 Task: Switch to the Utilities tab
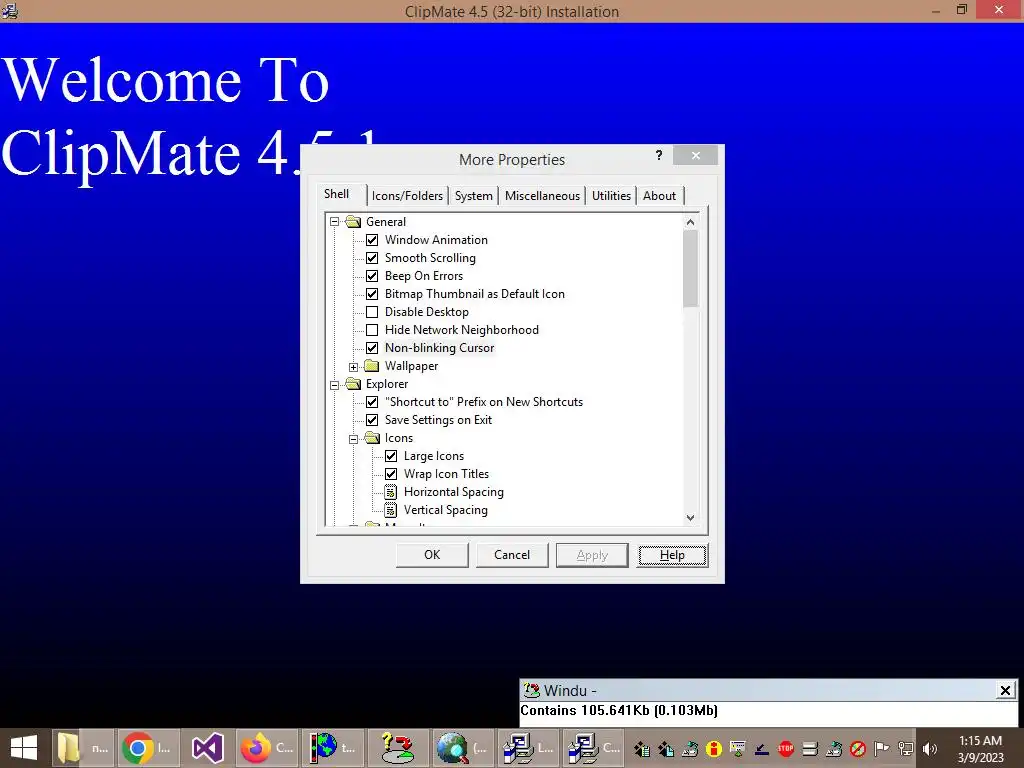point(611,195)
